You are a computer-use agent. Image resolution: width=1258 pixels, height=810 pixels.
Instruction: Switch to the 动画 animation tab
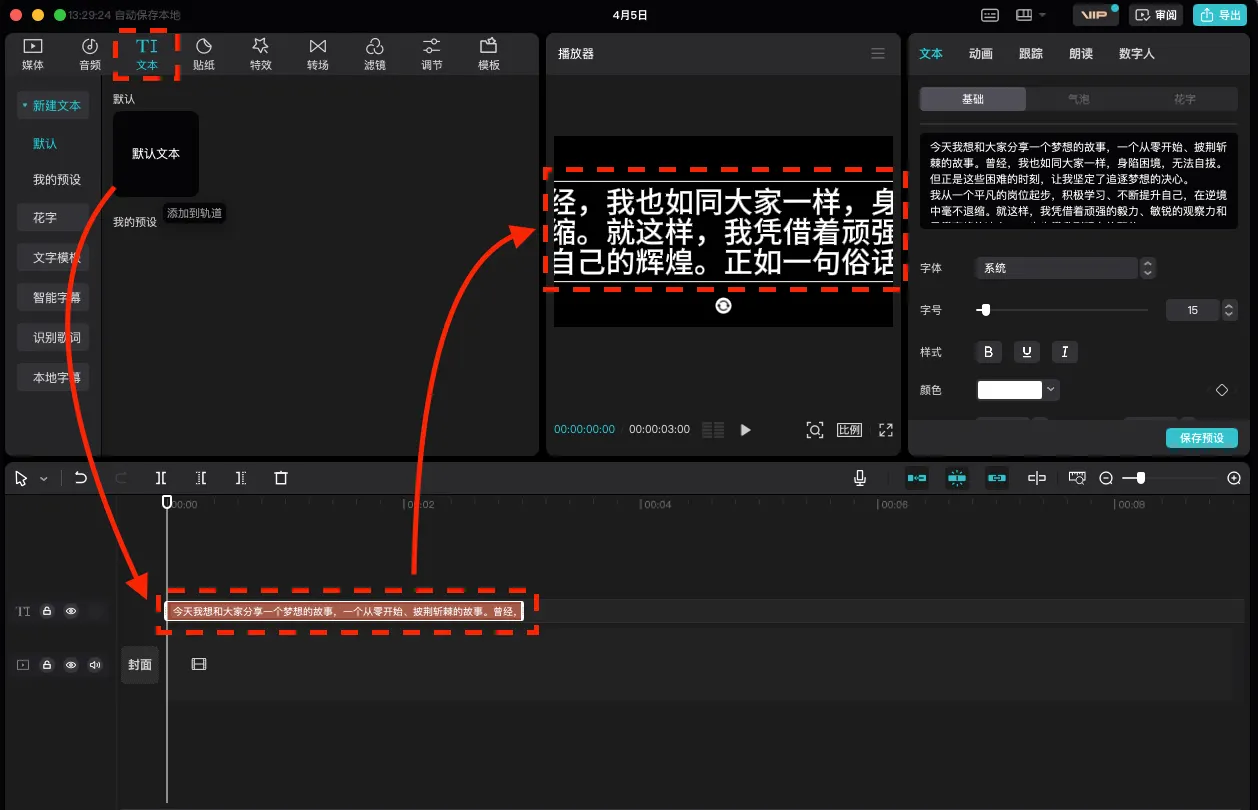981,54
